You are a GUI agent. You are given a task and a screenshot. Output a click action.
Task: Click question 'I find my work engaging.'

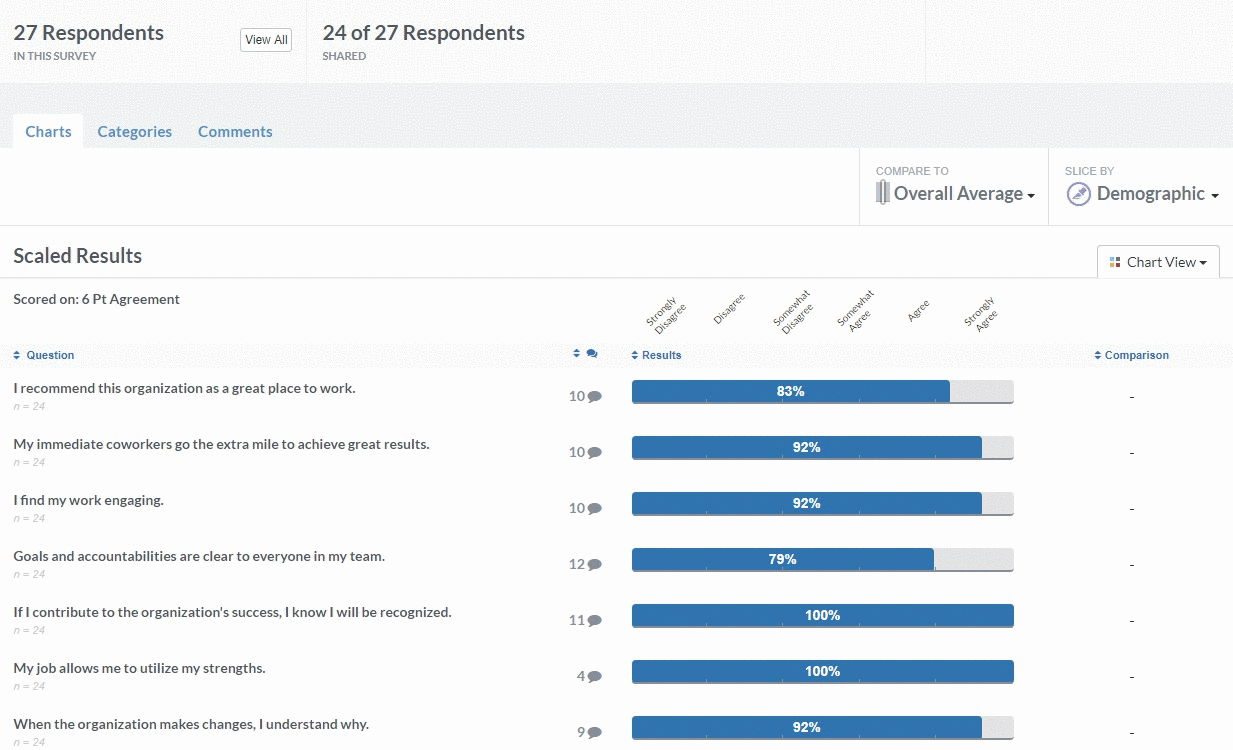88,500
